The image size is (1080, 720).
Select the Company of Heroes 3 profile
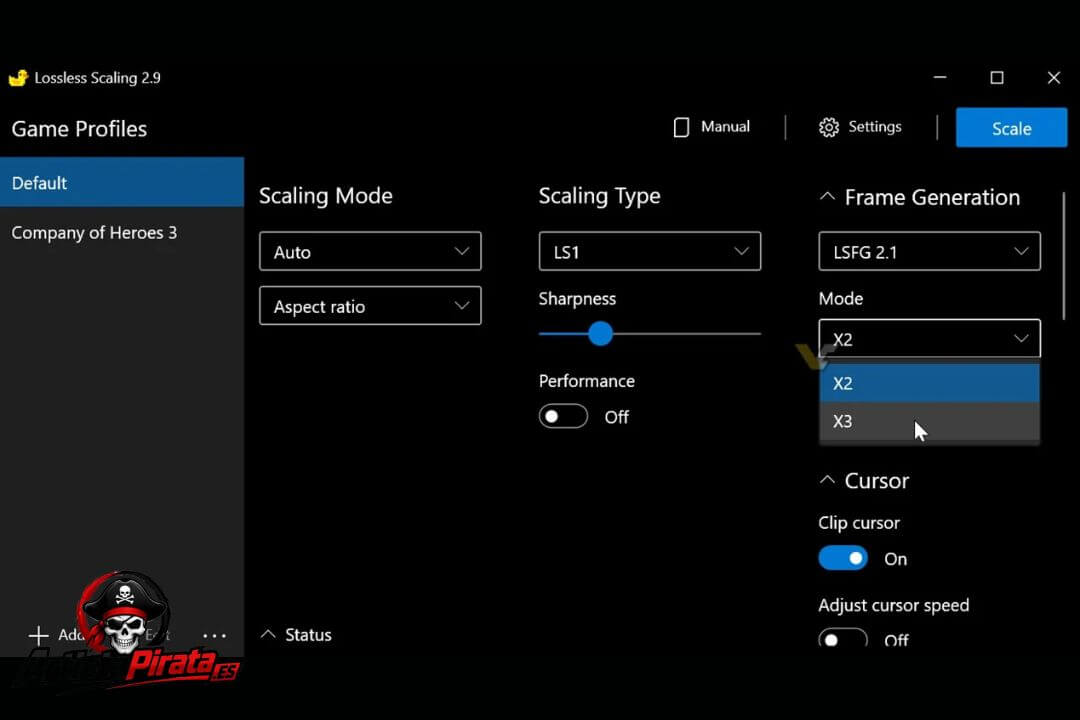122,233
